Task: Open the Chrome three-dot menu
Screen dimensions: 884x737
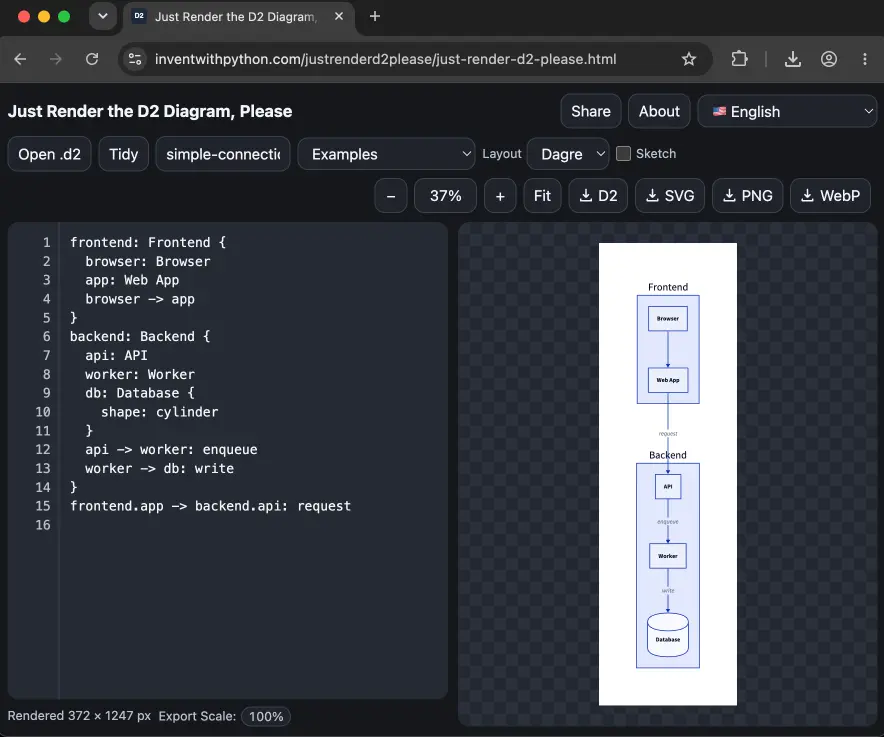Action: 865,59
